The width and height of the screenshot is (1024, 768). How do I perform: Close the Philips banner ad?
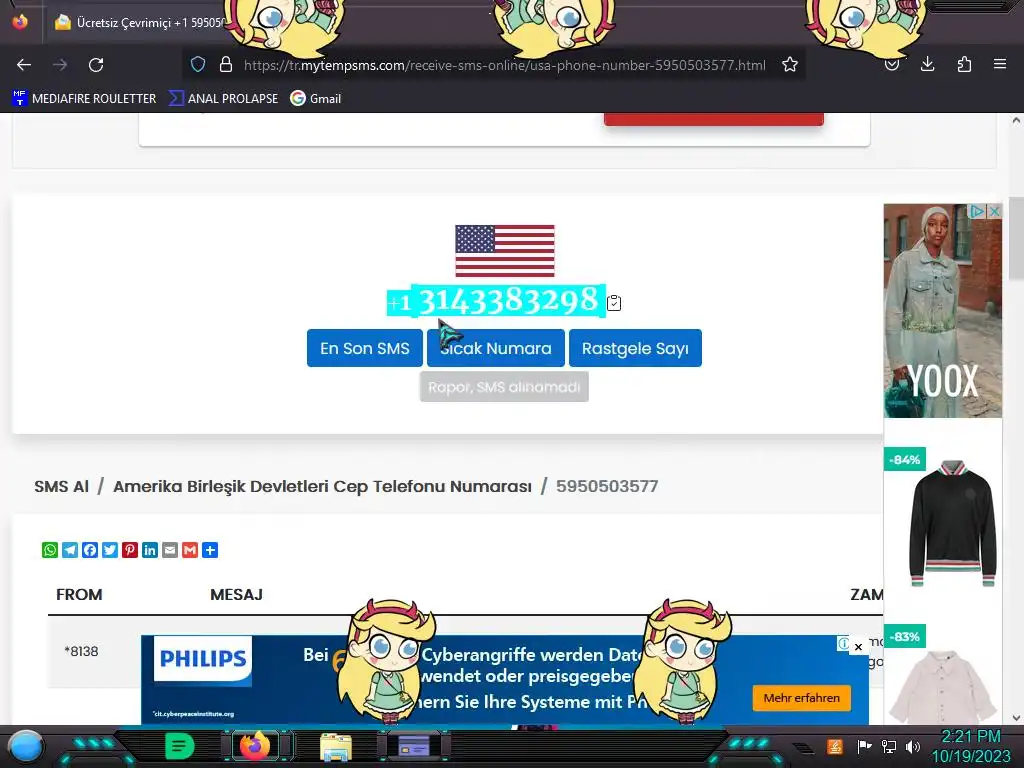[858, 647]
